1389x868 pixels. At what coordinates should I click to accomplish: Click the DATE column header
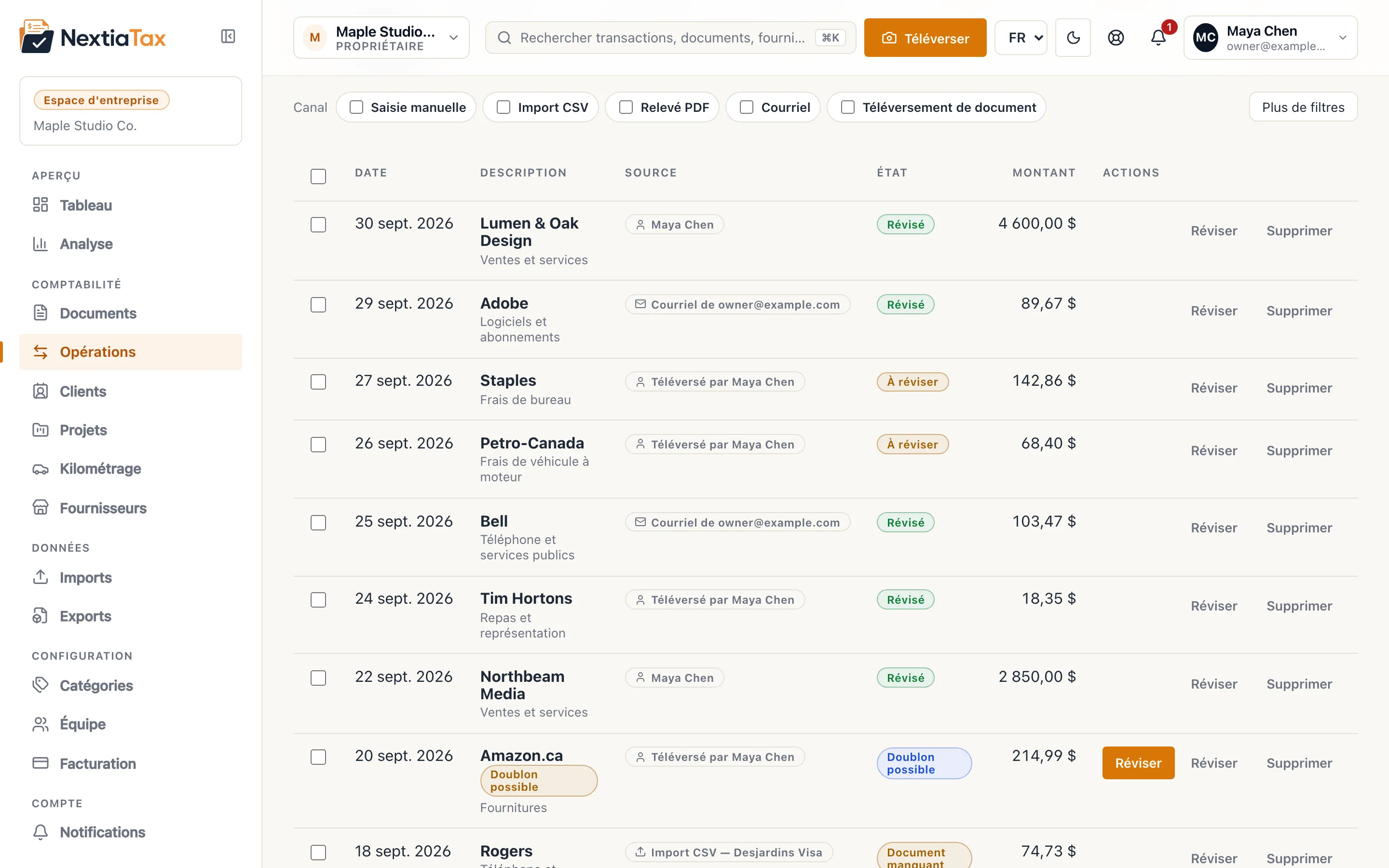click(371, 173)
